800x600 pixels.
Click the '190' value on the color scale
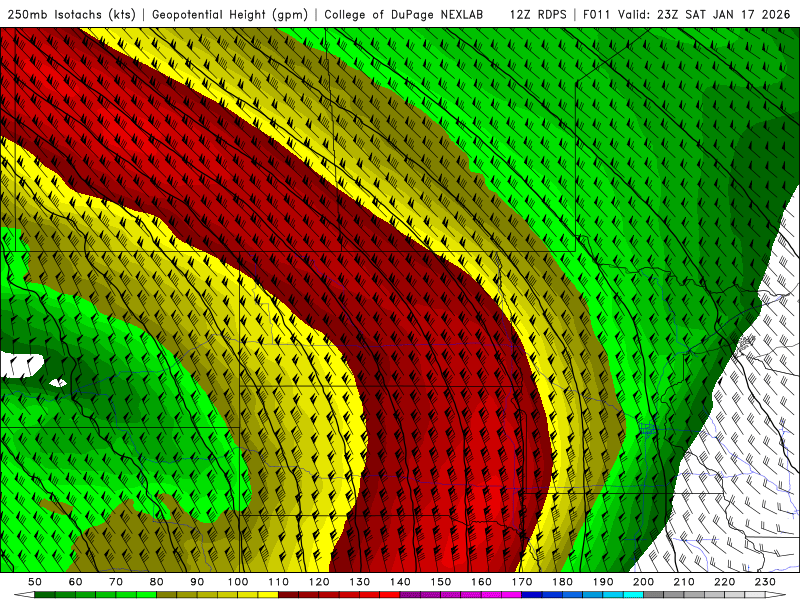[603, 582]
